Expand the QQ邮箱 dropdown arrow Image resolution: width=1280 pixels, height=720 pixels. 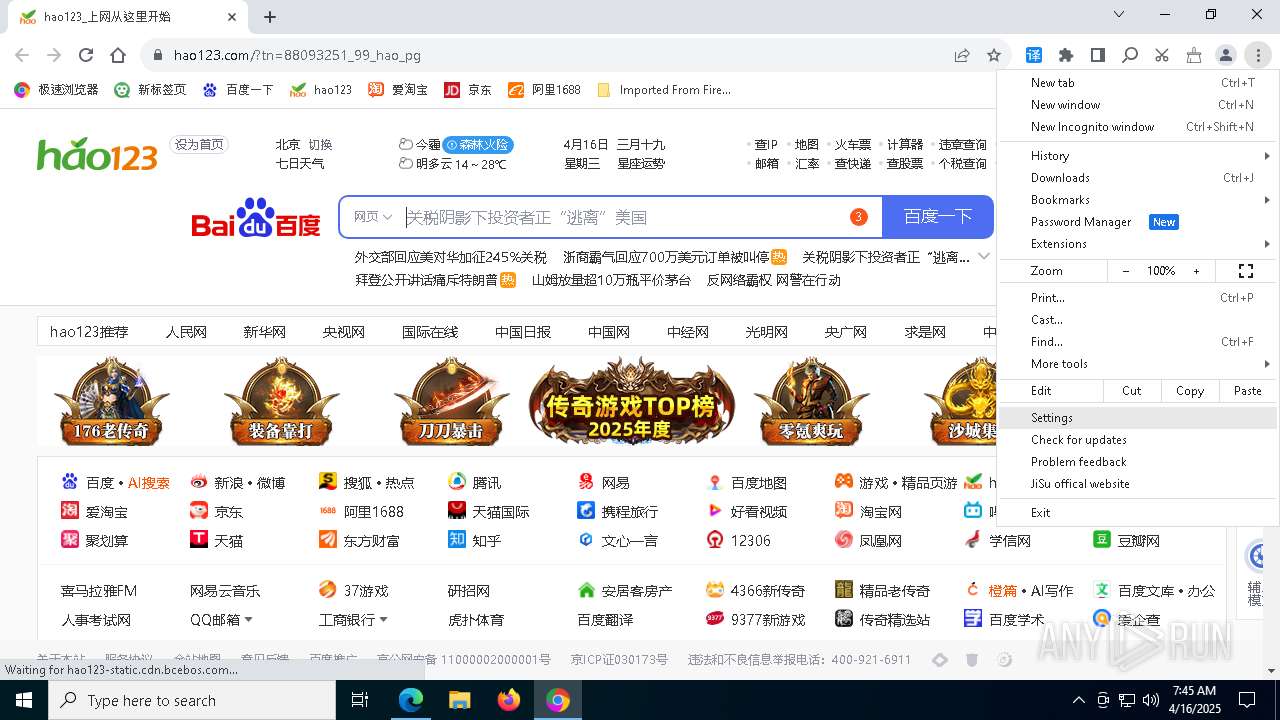point(248,620)
